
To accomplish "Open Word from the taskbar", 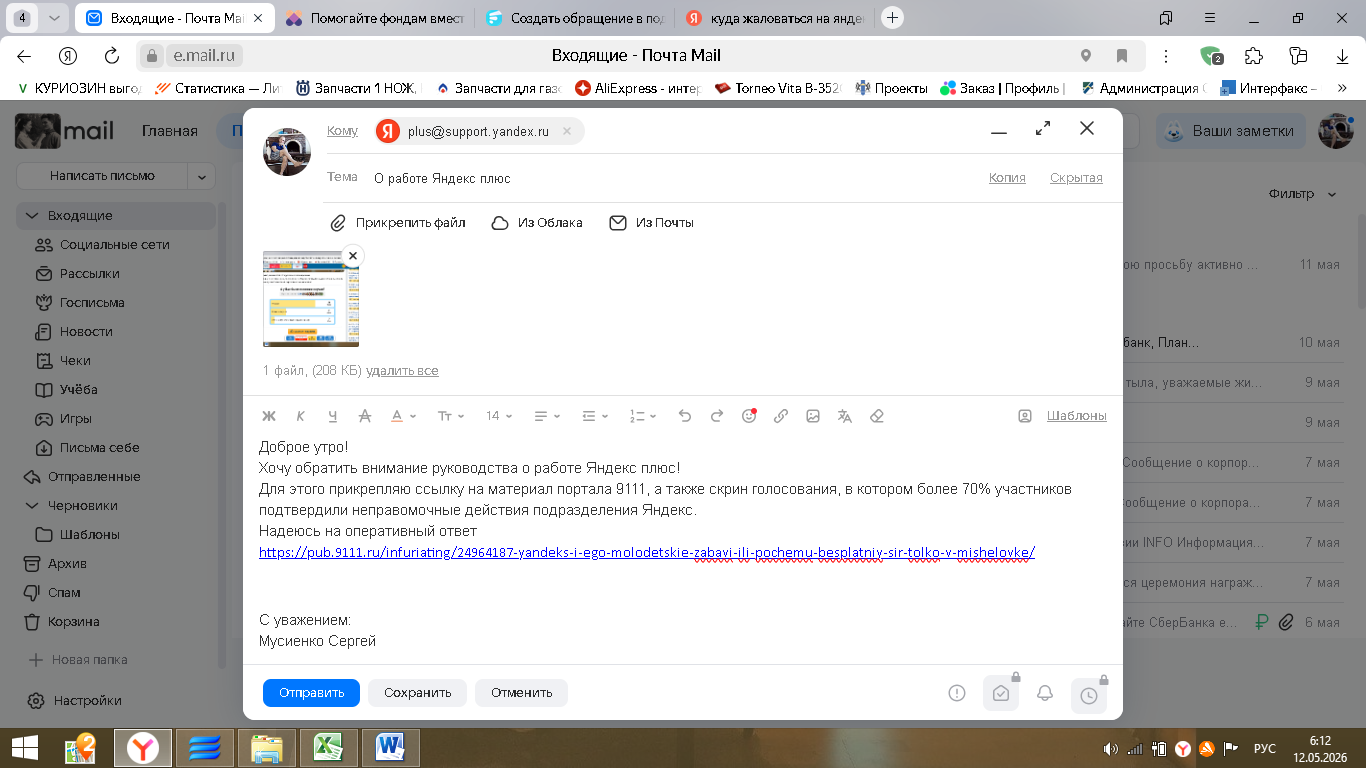I will click(x=391, y=748).
